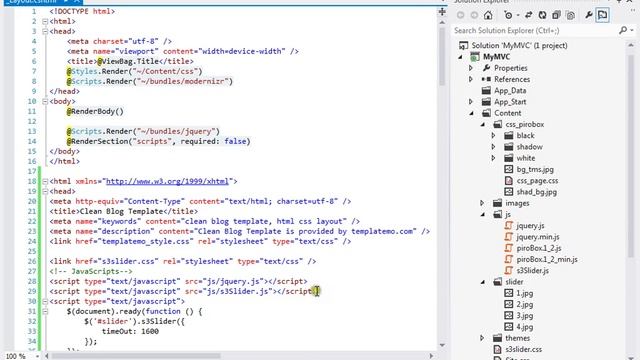640x360 pixels.
Task: Expand the black folder
Action: (x=493, y=136)
